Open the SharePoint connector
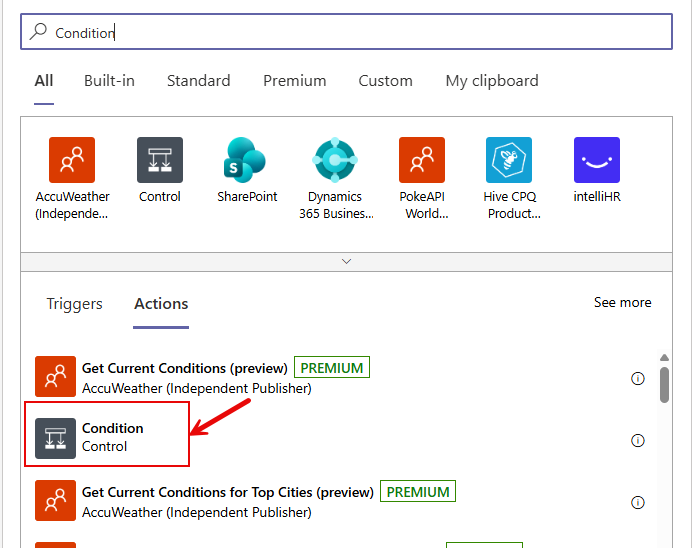 247,160
